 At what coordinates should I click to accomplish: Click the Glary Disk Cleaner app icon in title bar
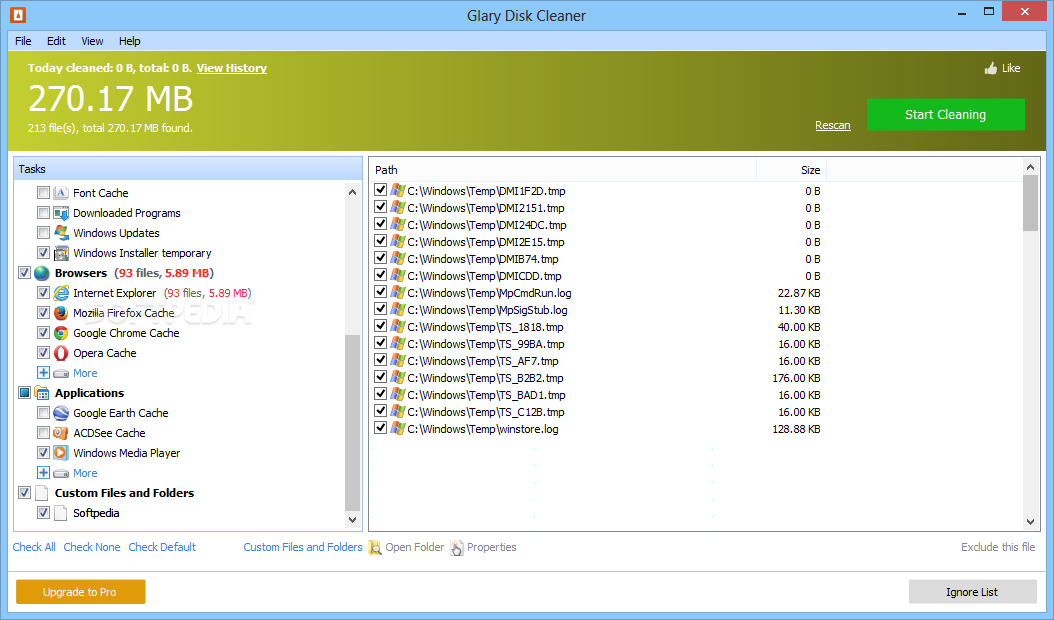pos(17,14)
